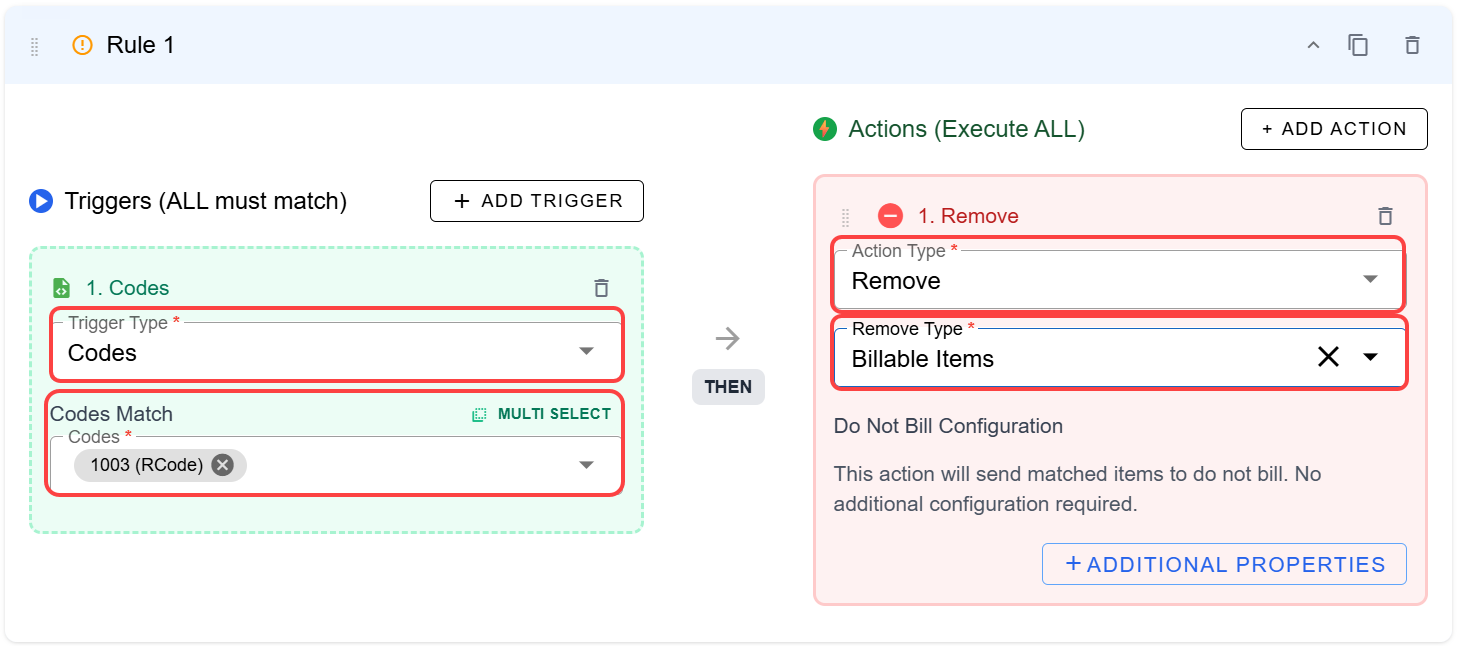Click the green Codes trigger file icon
Image resolution: width=1457 pixels, height=646 pixels.
tap(62, 288)
